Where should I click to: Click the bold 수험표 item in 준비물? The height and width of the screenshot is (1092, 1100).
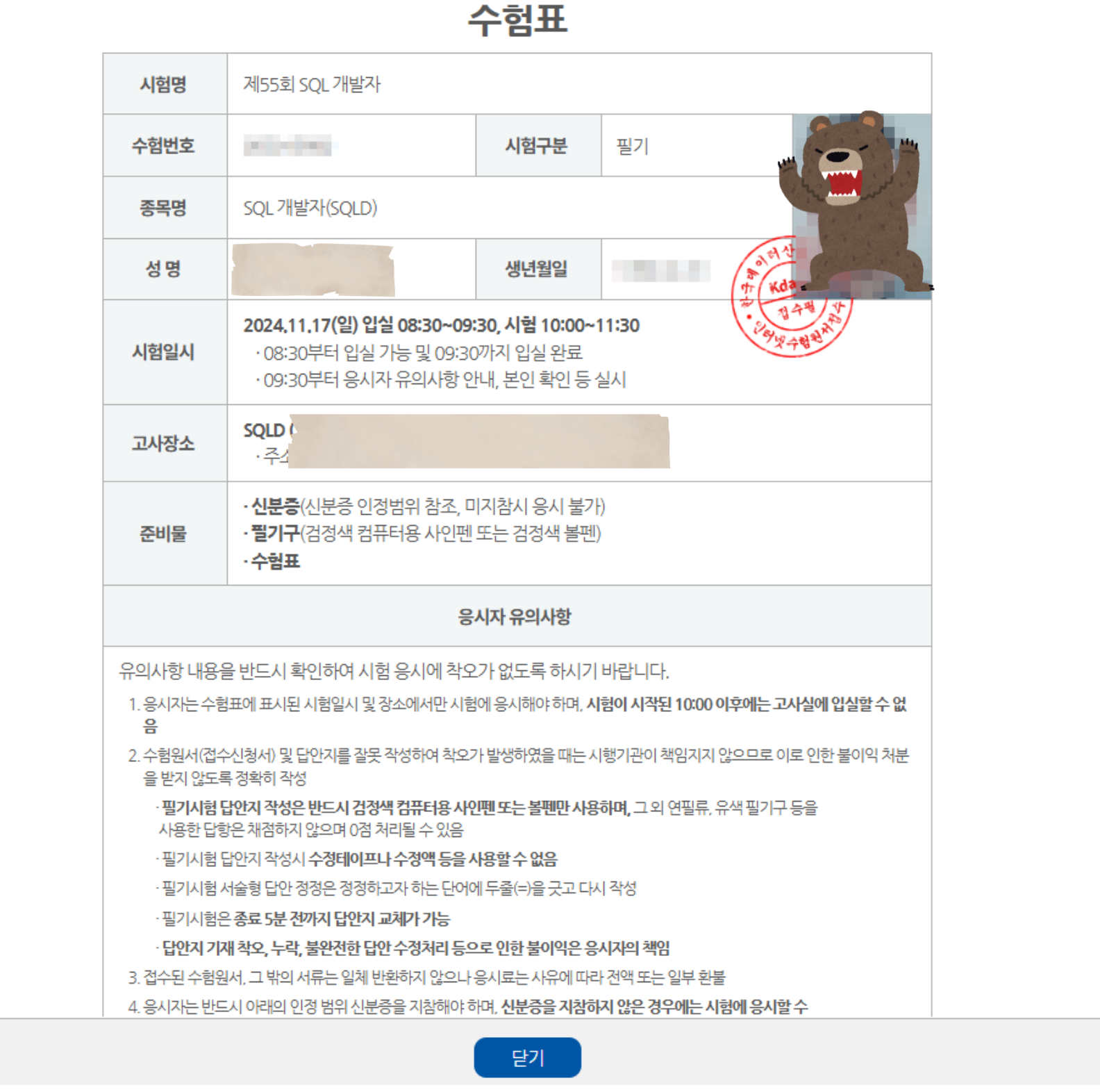pos(272,561)
